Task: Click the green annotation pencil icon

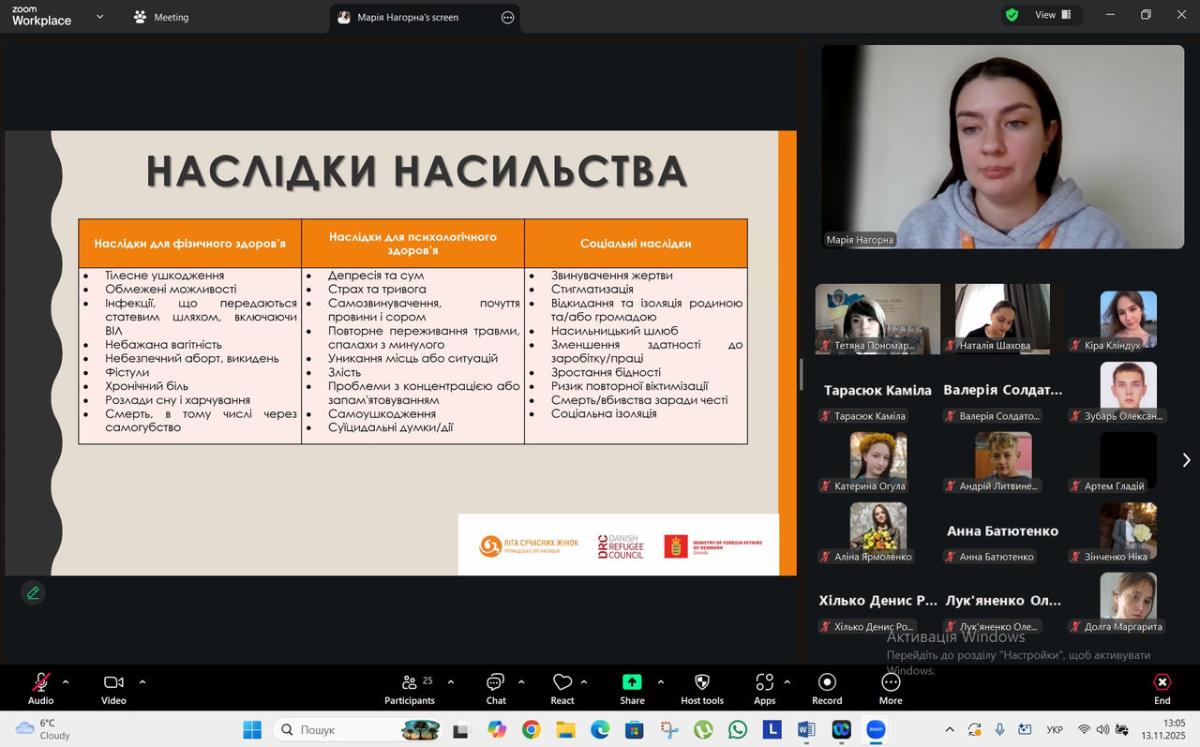Action: [33, 593]
